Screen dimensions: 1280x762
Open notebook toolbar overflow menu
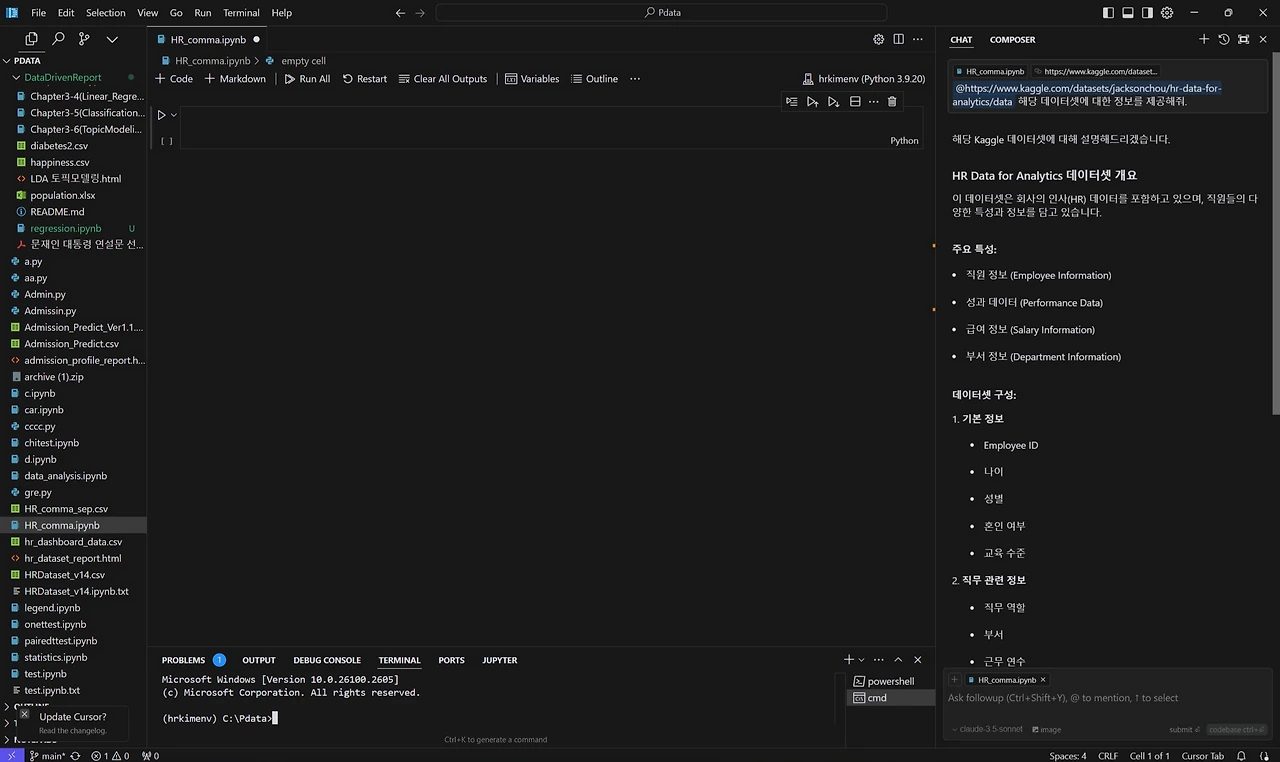pos(635,79)
